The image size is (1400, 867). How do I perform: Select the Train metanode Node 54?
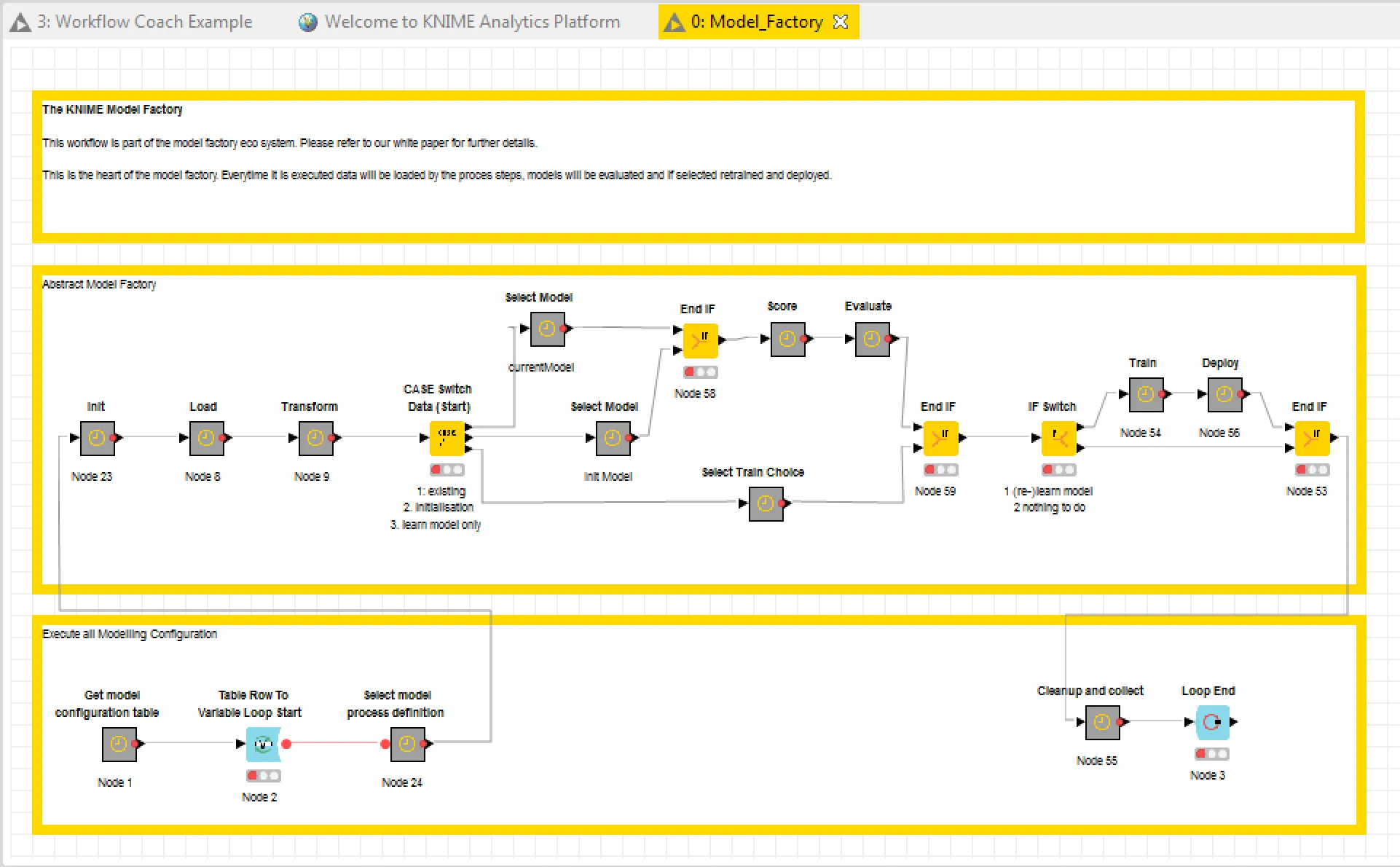(x=1146, y=394)
